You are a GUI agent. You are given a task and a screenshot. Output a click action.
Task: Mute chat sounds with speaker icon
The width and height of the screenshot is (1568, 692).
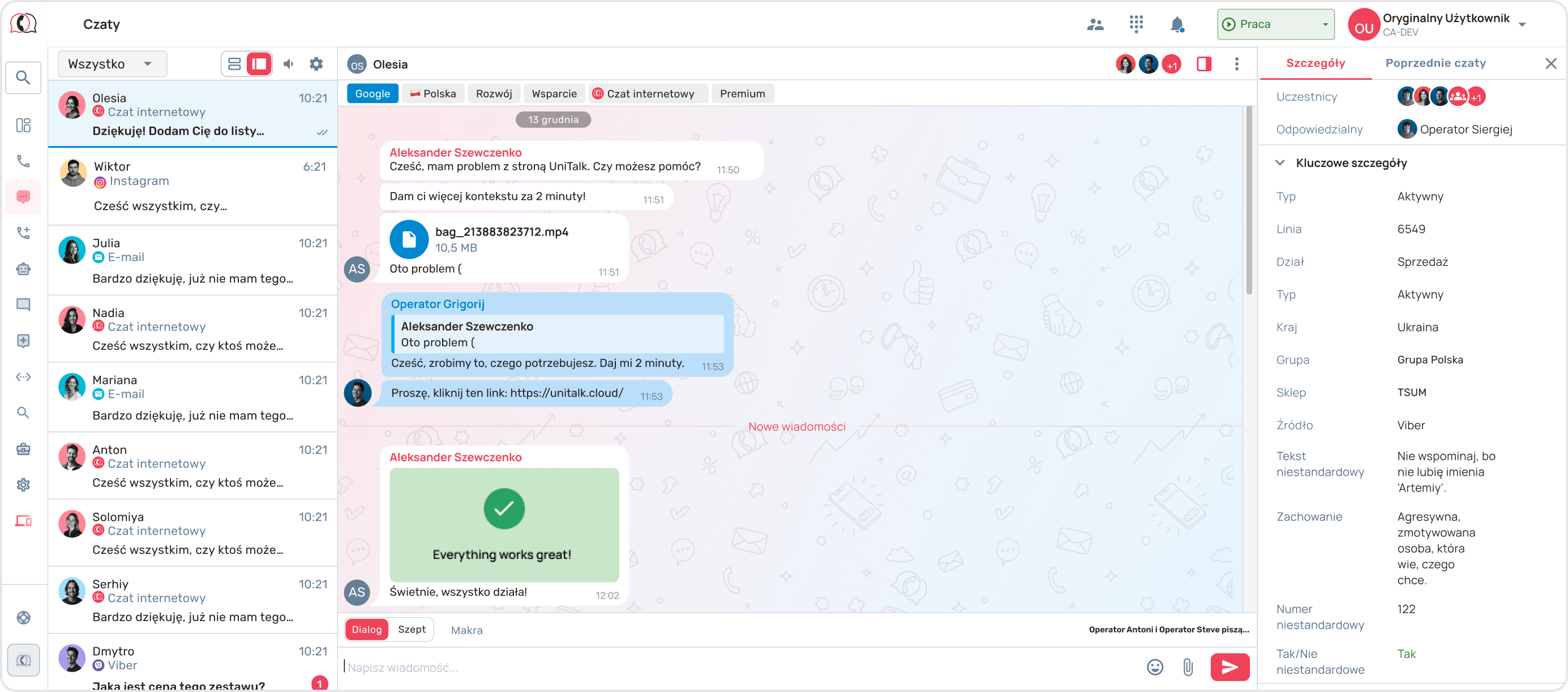[x=289, y=64]
